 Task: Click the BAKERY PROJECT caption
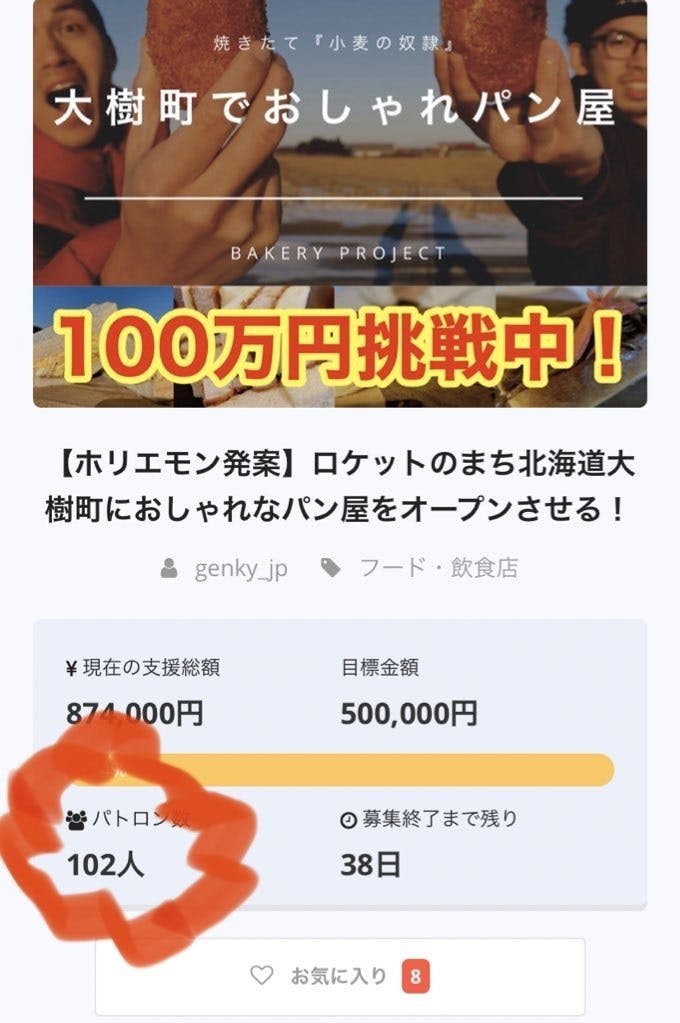click(339, 253)
